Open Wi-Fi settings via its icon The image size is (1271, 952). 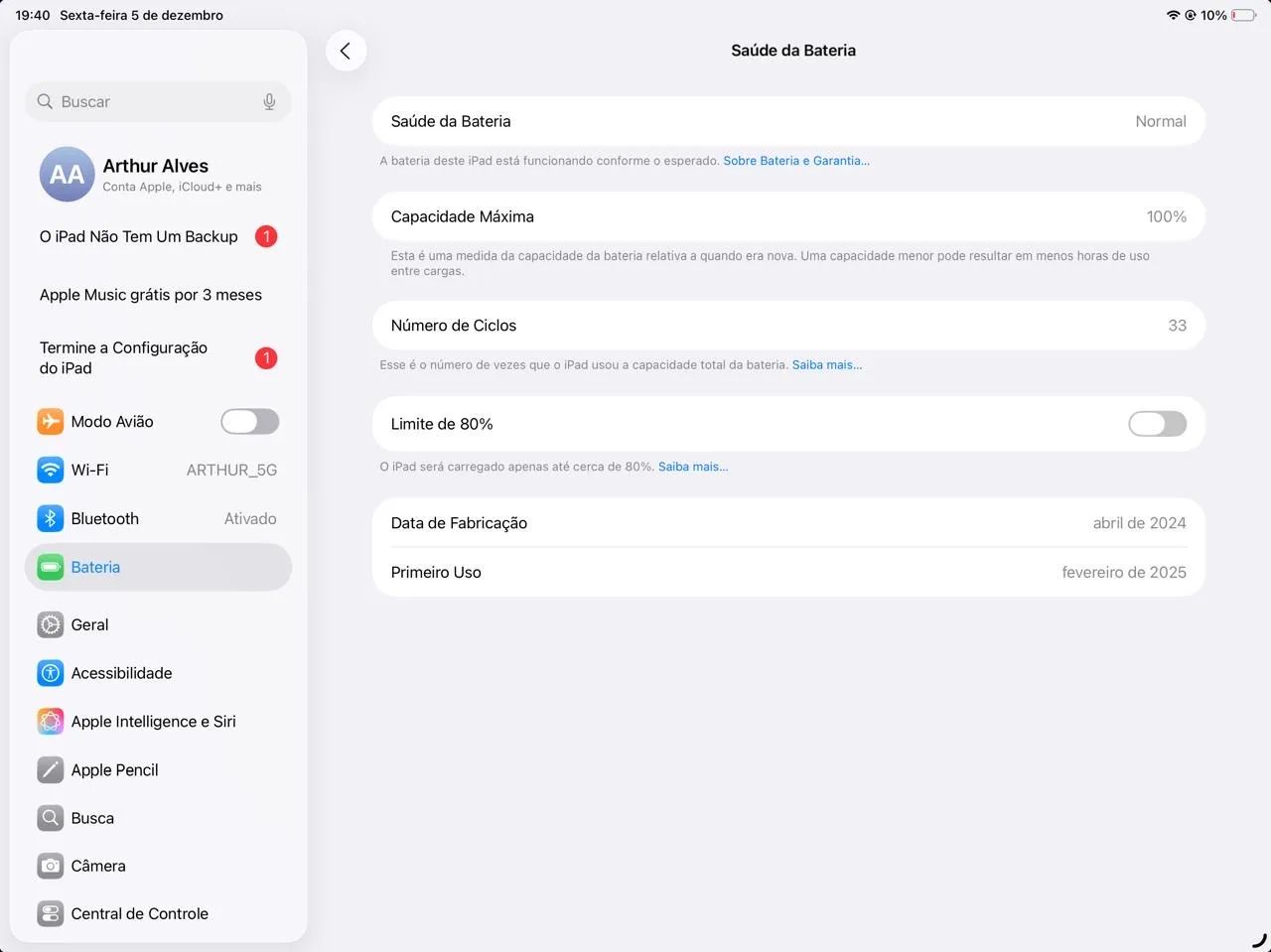pos(50,470)
